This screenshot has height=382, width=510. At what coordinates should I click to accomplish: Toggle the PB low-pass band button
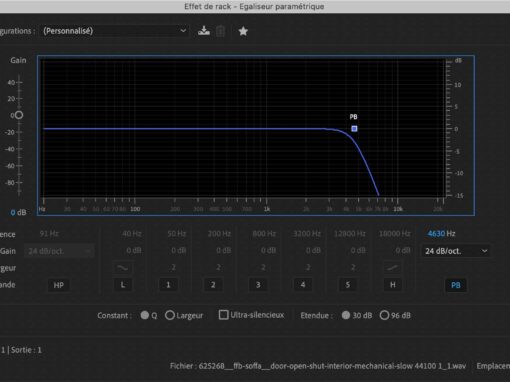(456, 285)
